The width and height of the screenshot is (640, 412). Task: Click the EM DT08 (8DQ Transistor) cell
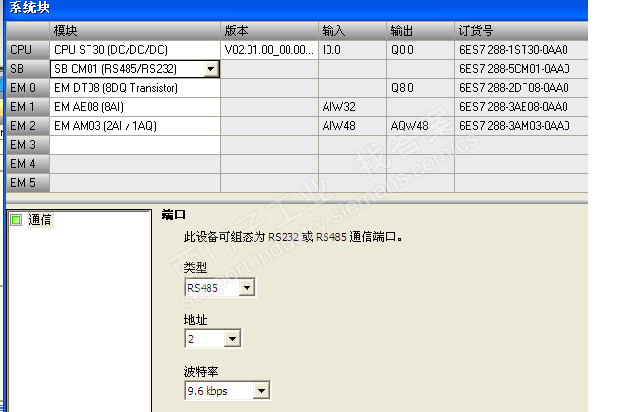point(135,88)
